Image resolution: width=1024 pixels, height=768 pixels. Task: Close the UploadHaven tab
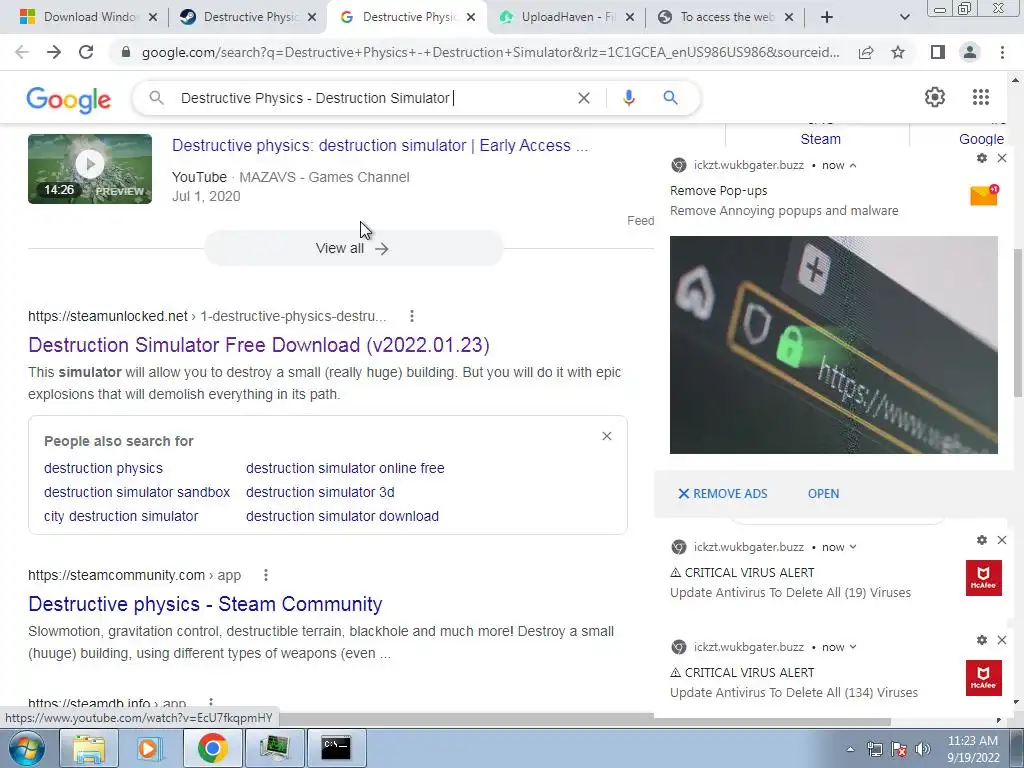[x=630, y=18]
